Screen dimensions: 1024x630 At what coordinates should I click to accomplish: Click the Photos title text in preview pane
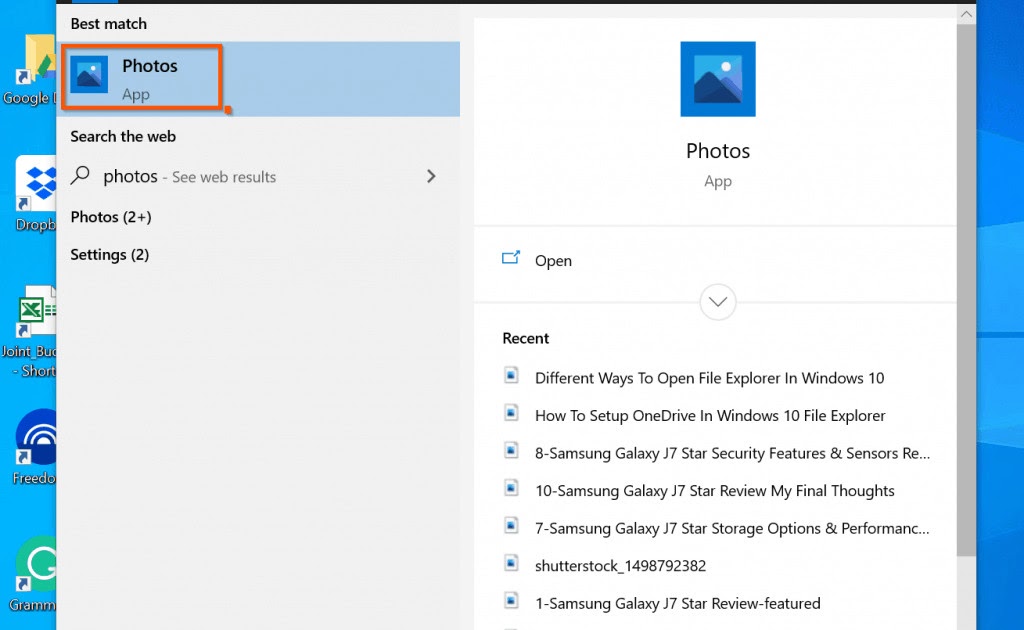[x=718, y=151]
